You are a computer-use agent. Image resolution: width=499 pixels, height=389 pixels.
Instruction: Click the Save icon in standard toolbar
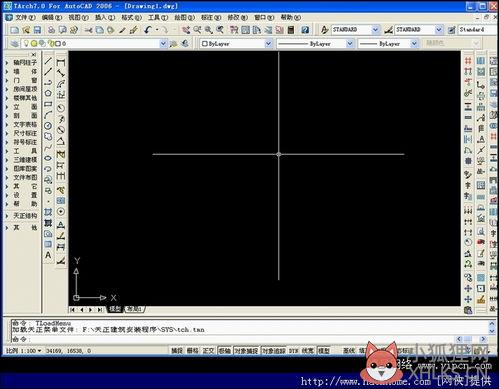click(x=37, y=30)
